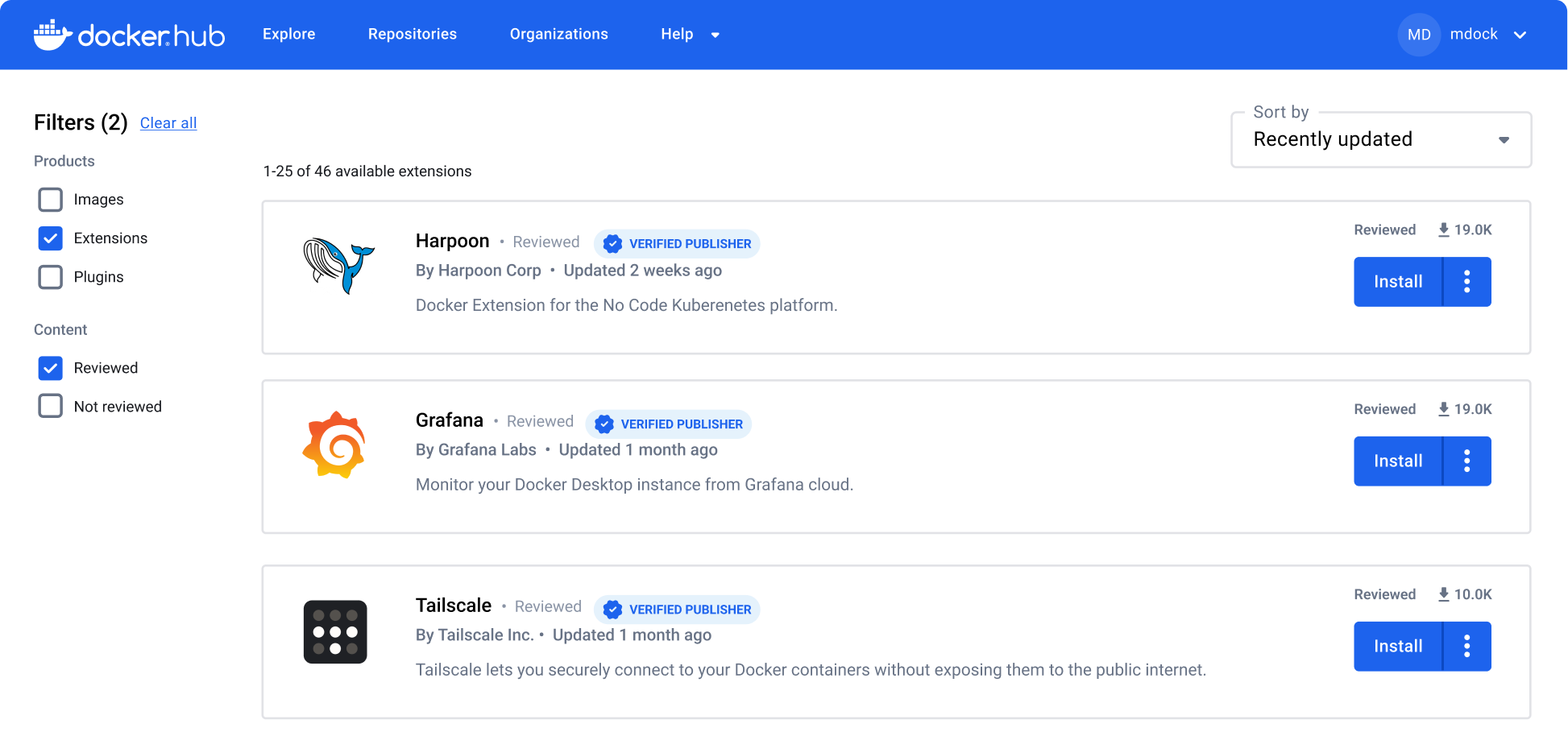
Task: Open the MD avatar in the top bar
Action: tap(1419, 34)
